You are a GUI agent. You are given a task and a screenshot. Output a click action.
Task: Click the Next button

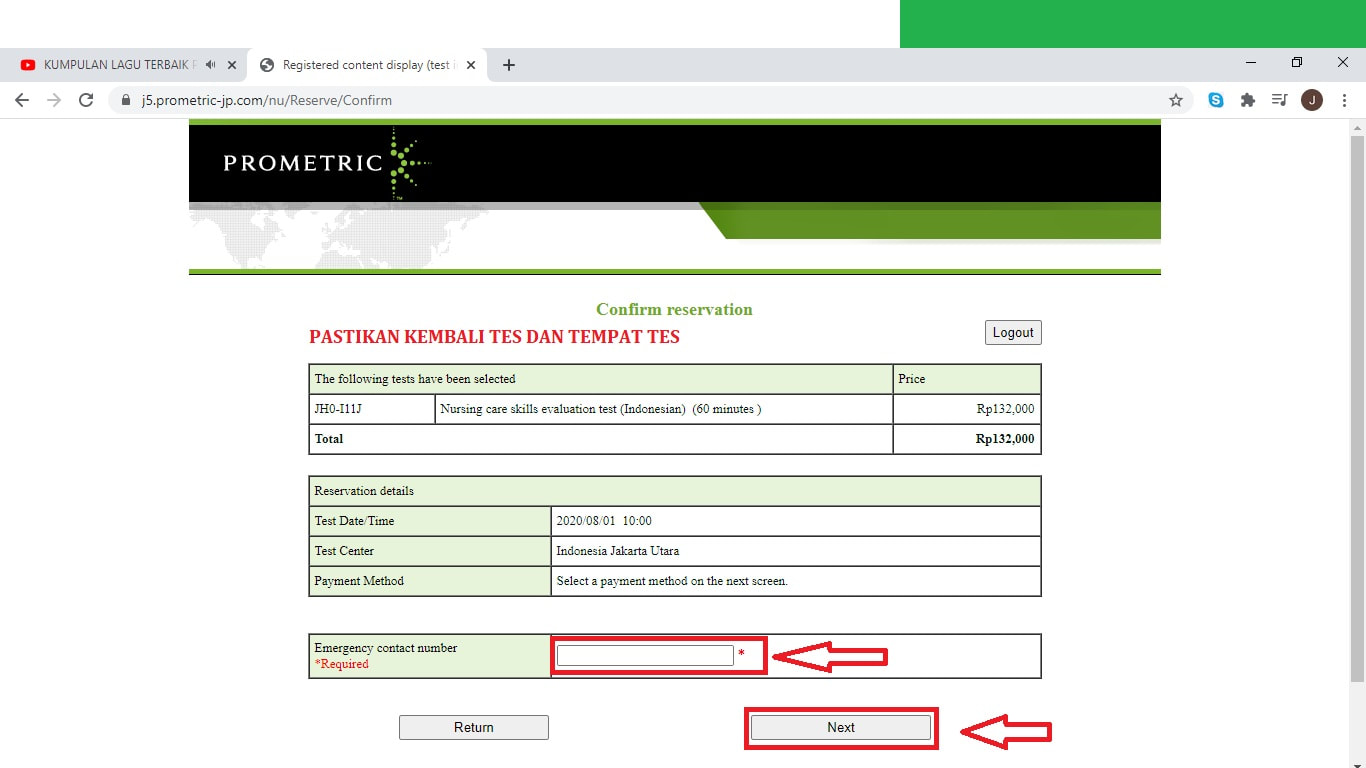tap(841, 727)
